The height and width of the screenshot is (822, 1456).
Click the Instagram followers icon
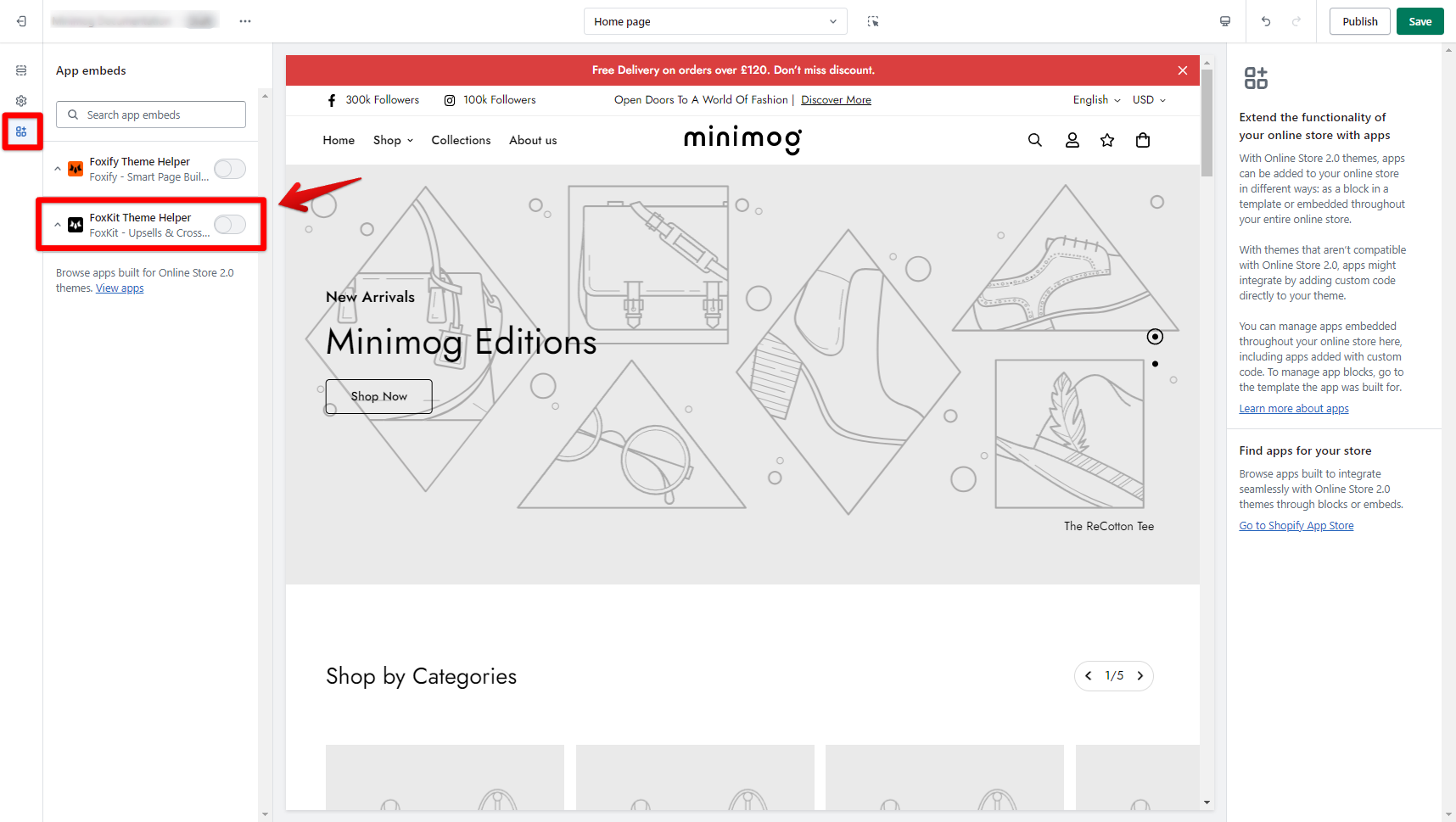coord(450,100)
